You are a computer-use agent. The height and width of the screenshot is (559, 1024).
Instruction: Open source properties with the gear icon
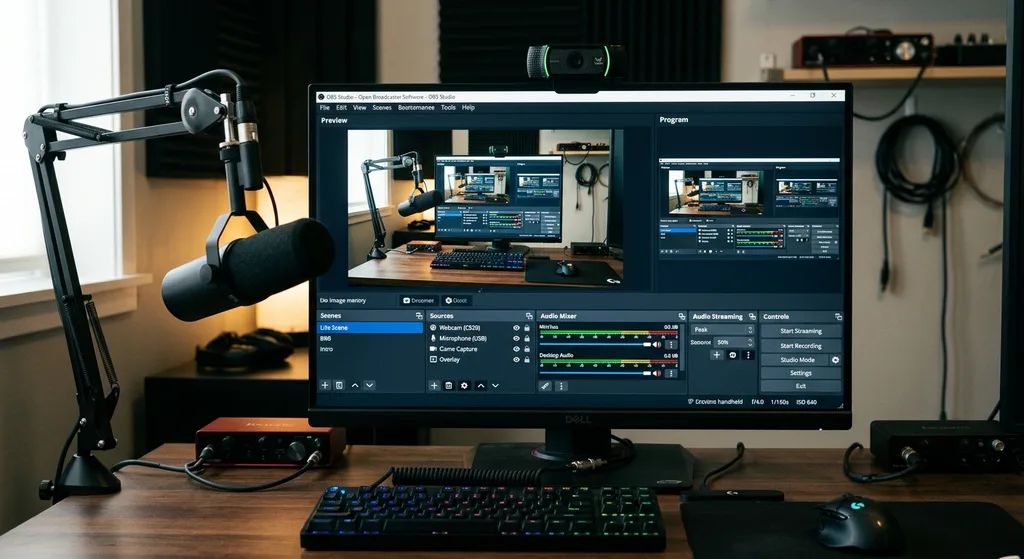tap(464, 386)
